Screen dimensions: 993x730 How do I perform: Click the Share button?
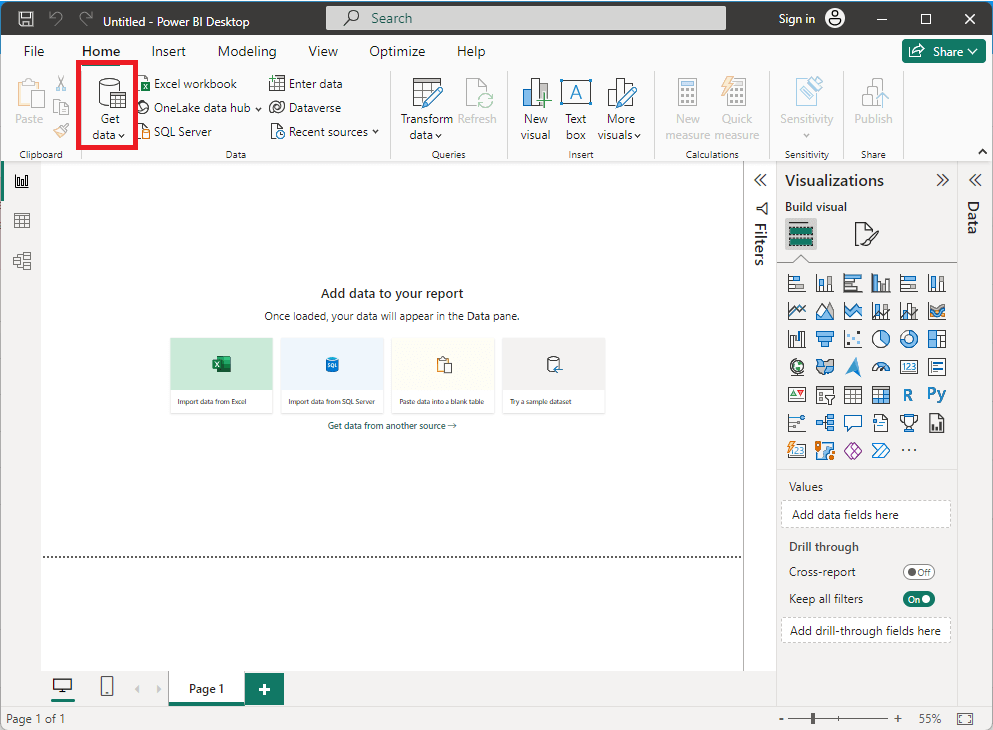click(x=944, y=51)
